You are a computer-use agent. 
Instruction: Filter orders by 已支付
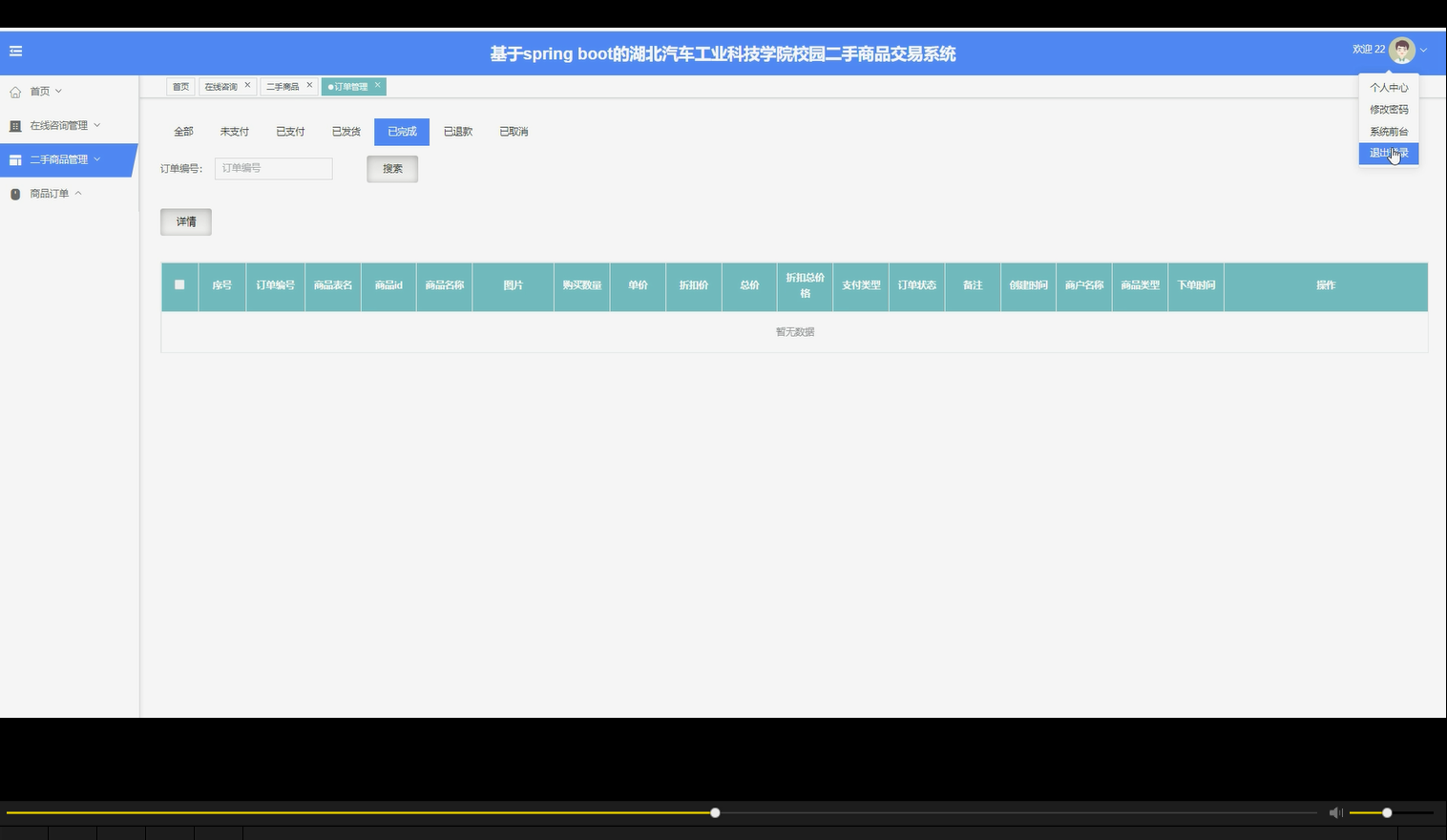click(290, 132)
